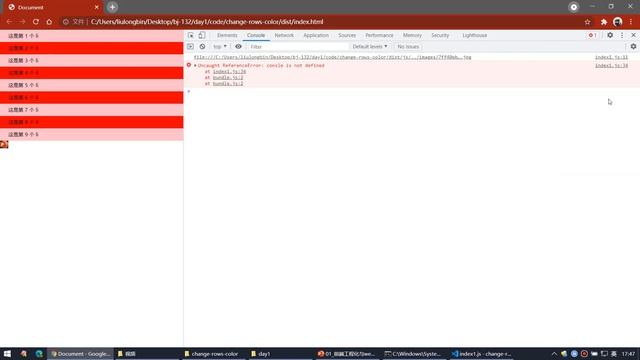The image size is (640, 360).
Task: Click list row number 5
Action: click(x=91, y=85)
